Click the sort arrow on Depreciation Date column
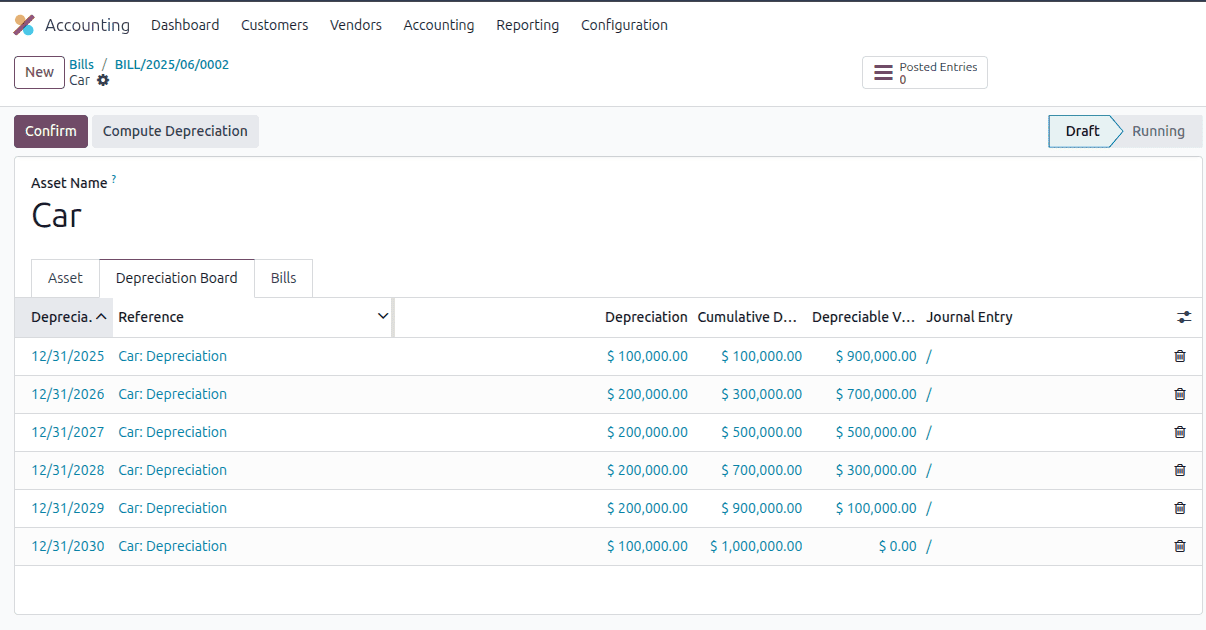This screenshot has height=630, width=1206. click(102, 317)
